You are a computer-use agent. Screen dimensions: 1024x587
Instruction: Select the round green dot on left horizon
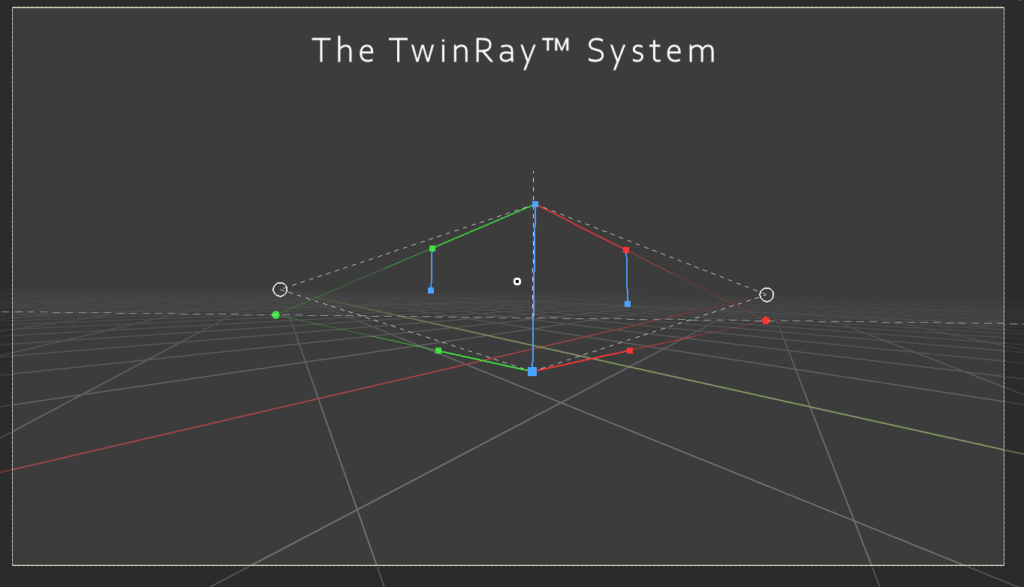(x=276, y=315)
